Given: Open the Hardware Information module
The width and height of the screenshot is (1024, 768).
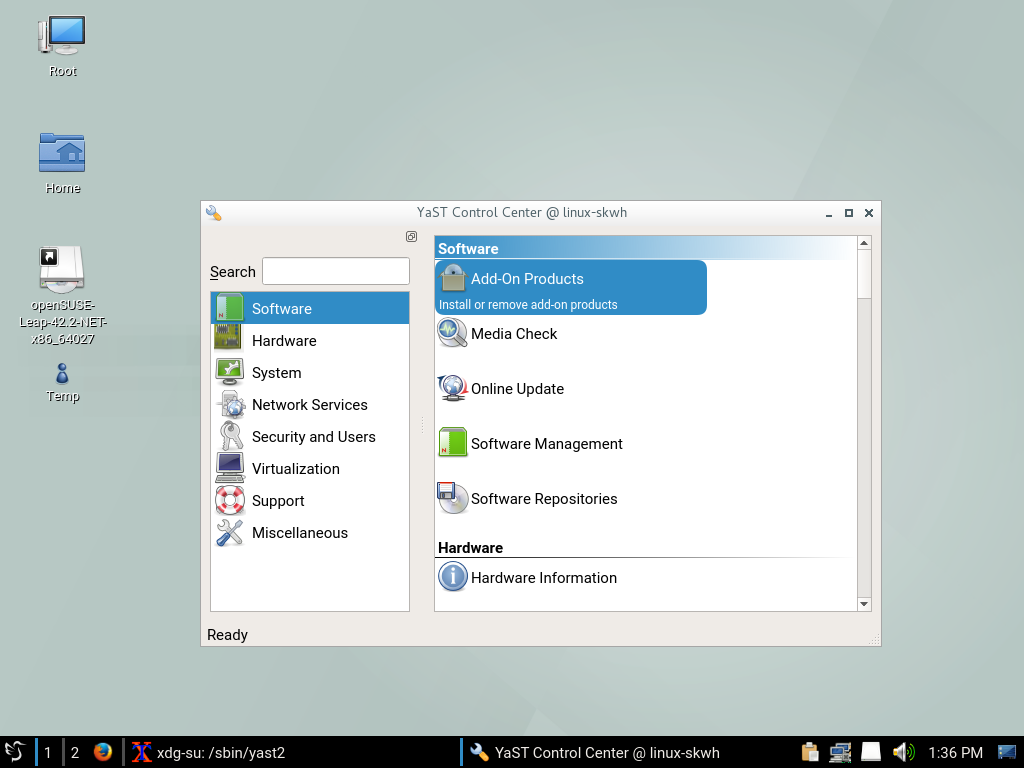Looking at the screenshot, I should pos(543,578).
